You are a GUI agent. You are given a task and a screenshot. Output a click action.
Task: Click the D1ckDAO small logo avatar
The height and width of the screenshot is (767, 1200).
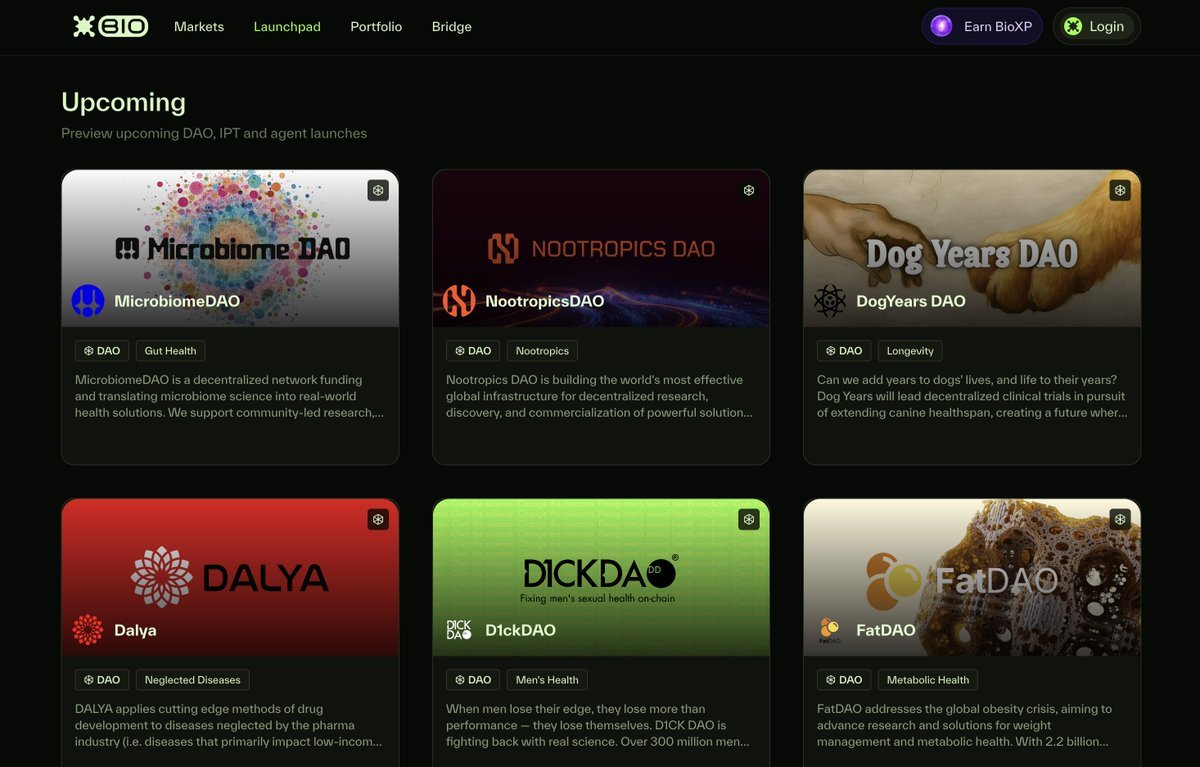click(459, 630)
